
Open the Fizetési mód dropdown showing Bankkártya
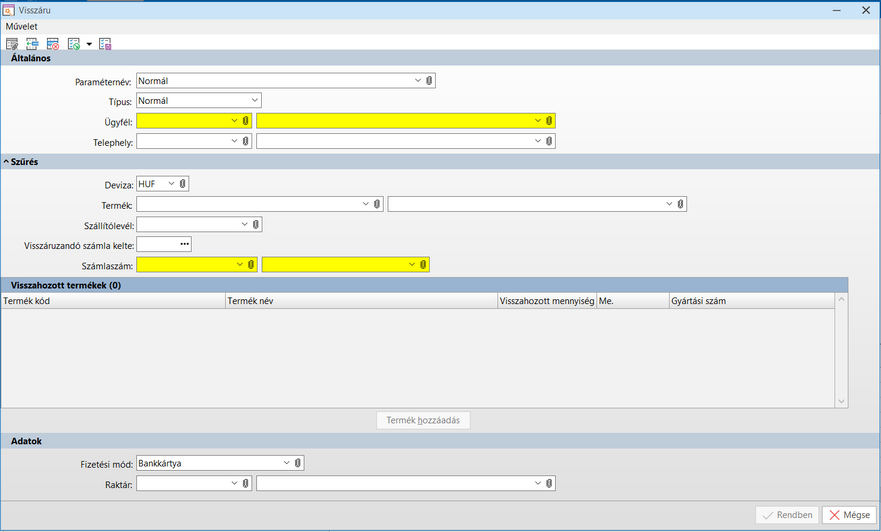pos(287,463)
